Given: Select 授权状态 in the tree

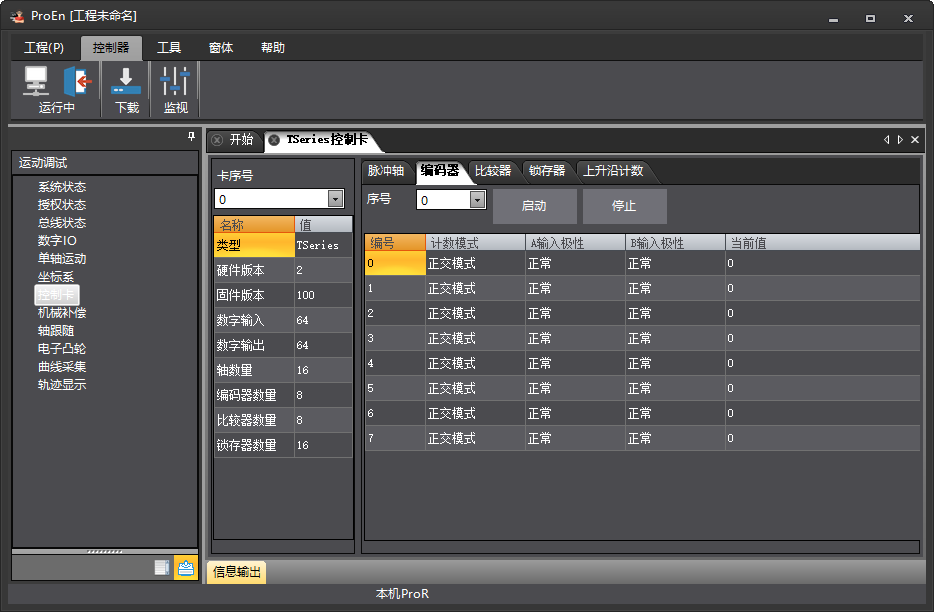Looking at the screenshot, I should [62, 205].
